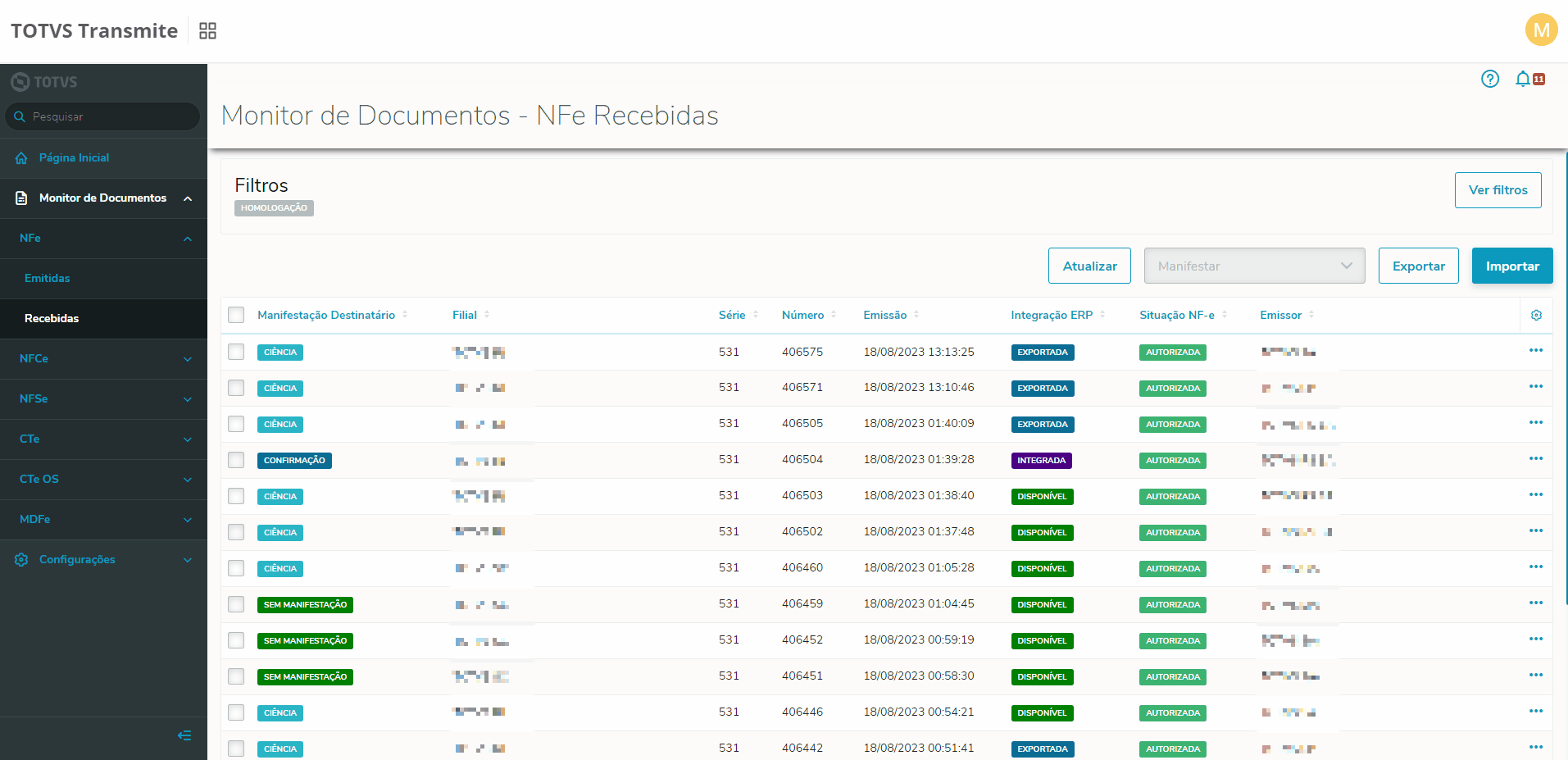Open row actions for document 406504

pos(1536,459)
